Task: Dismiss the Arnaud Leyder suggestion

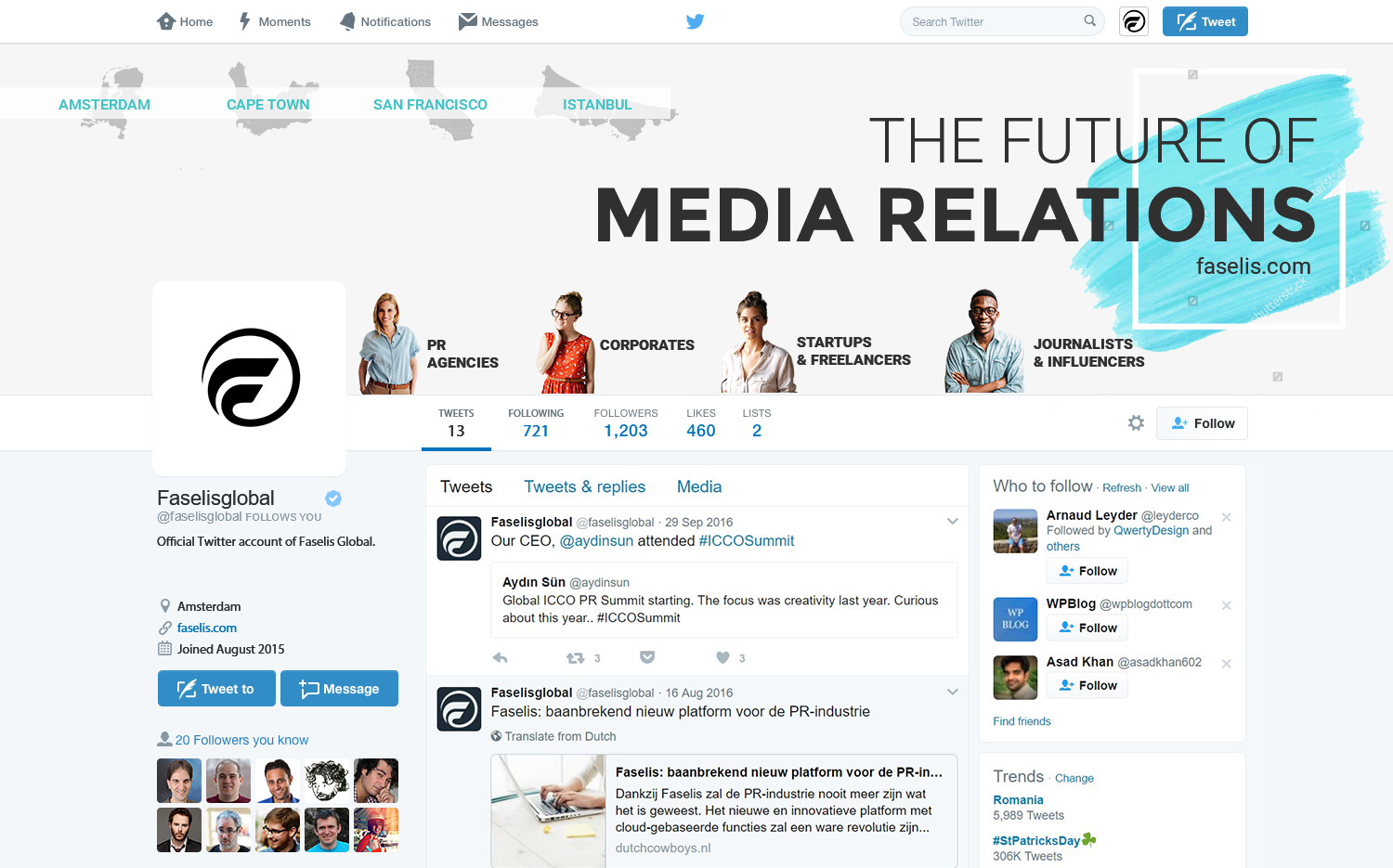Action: 1227,517
